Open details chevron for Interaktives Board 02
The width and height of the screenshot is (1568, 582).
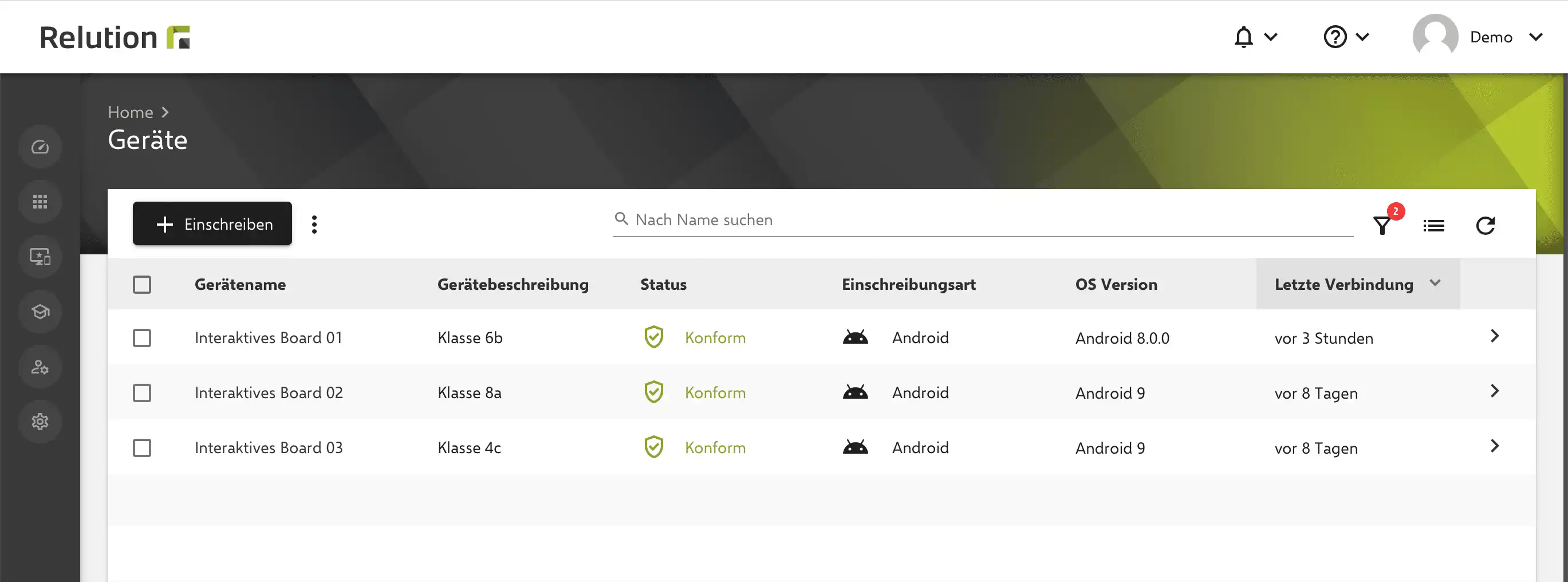tap(1494, 391)
